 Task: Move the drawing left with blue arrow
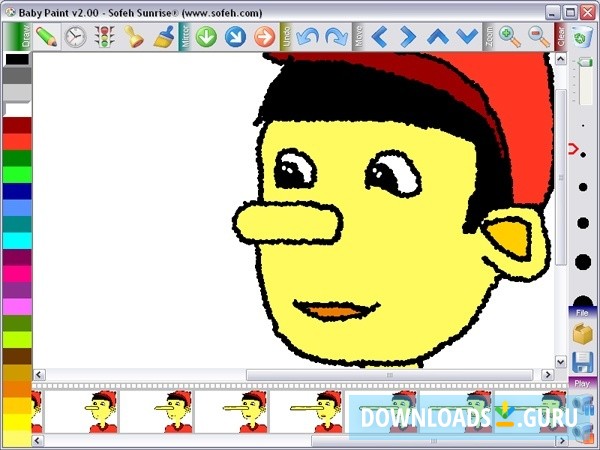point(379,37)
